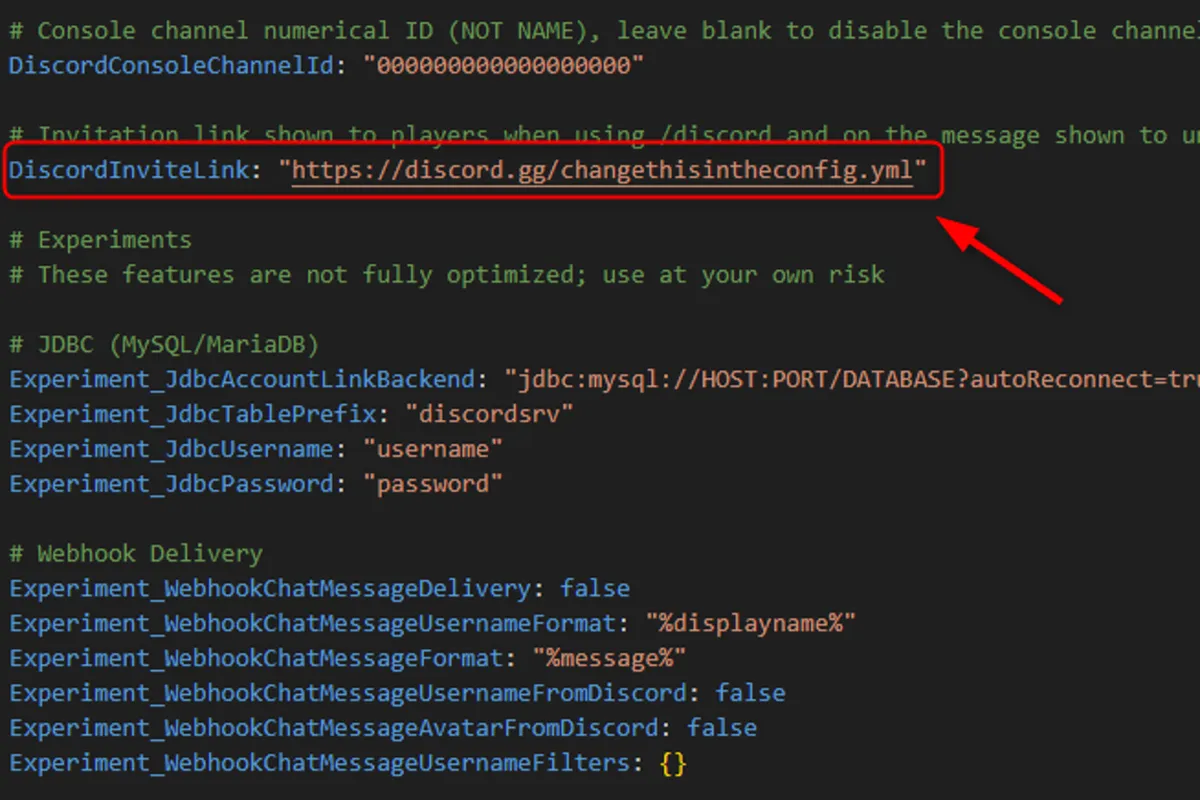Click false on WebhookChatMessageAvatarFromDiscord line

(722, 727)
